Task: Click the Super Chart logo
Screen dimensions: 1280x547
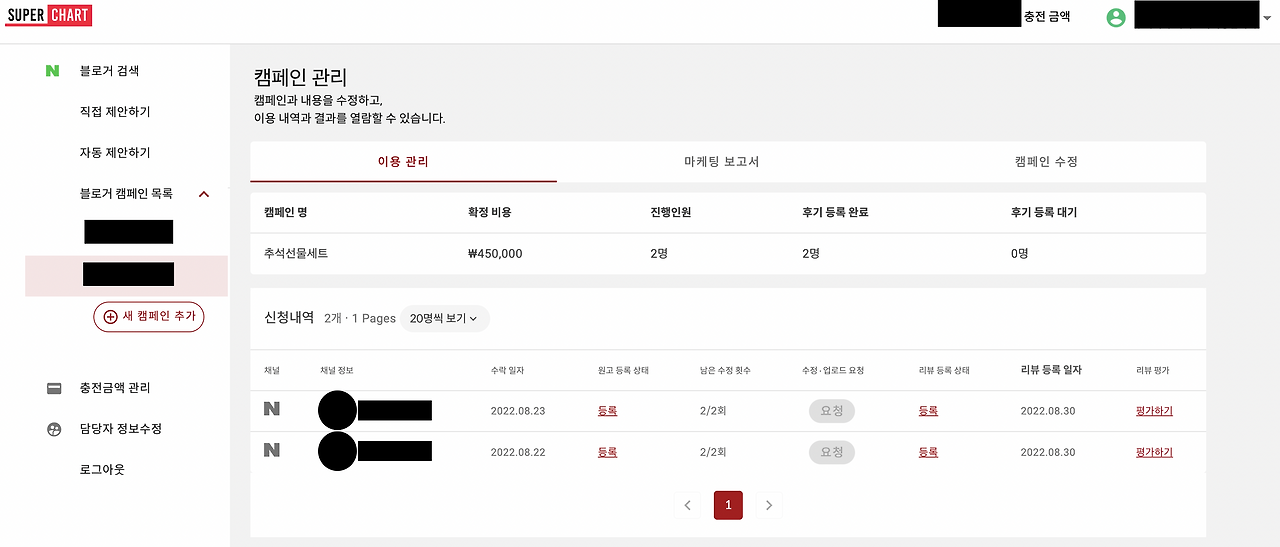Action: click(x=48, y=15)
